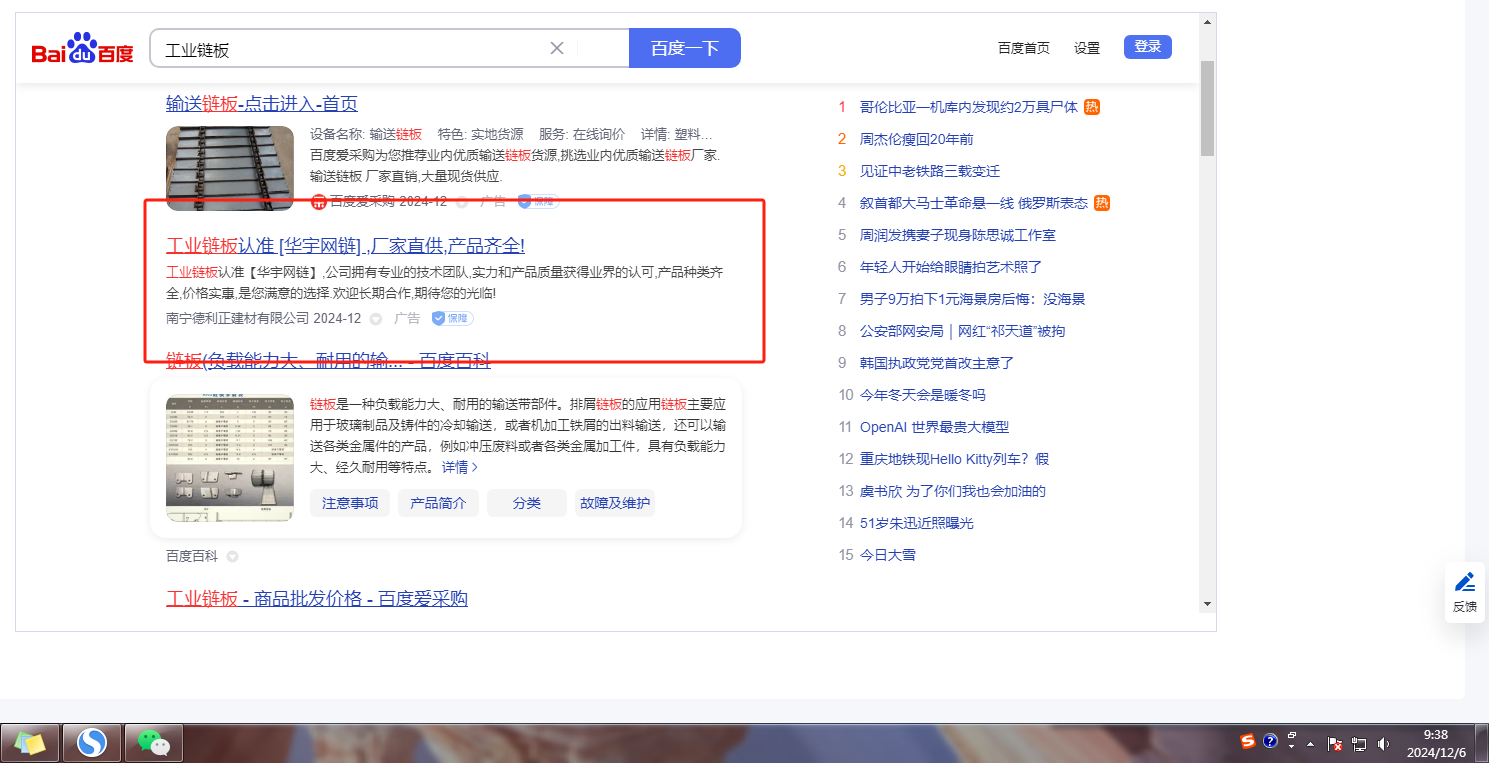This screenshot has width=1489, height=763.
Task: Click the 输送链板 product thumbnail image
Action: tap(230, 168)
